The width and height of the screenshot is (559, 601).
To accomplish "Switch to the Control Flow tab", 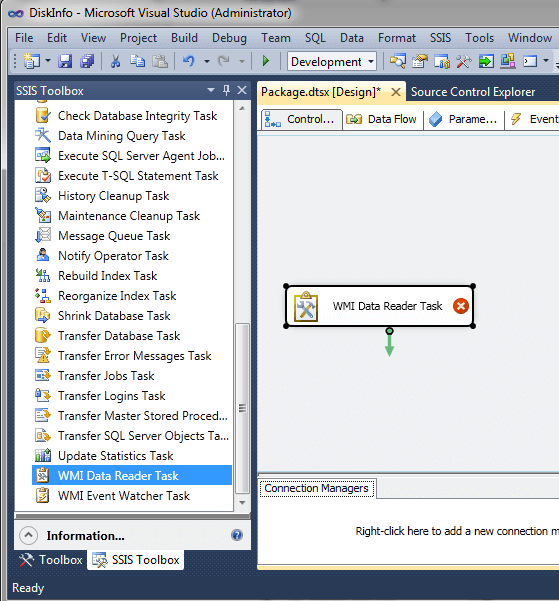I will 301,119.
